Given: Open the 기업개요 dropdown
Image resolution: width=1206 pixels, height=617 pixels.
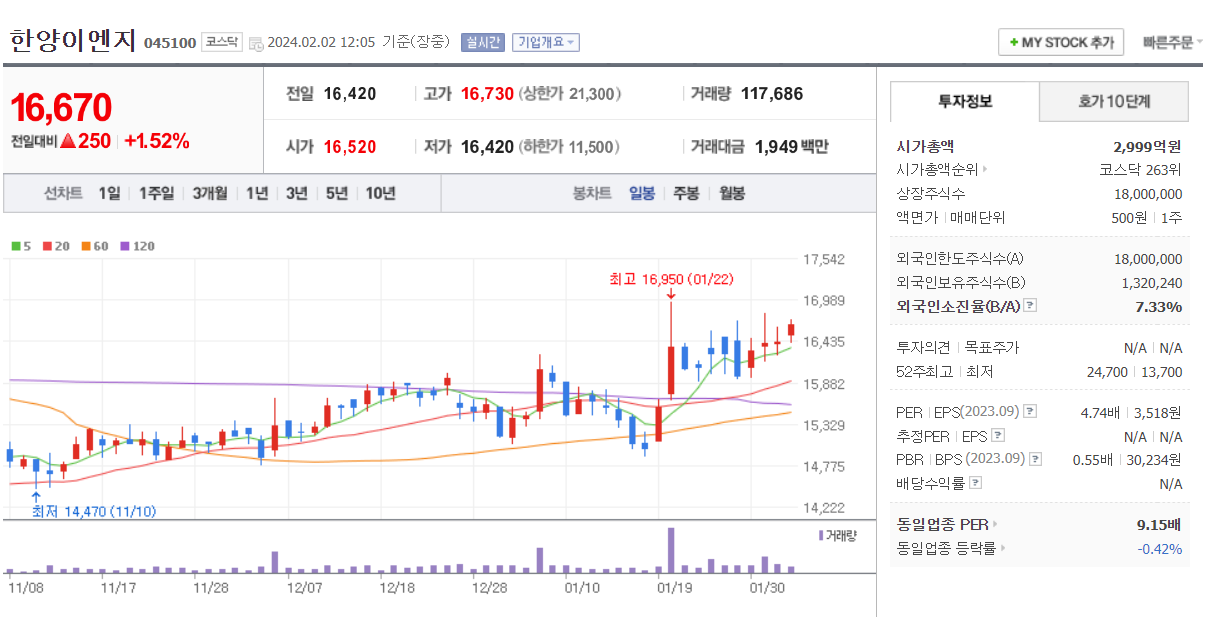Looking at the screenshot, I should [546, 42].
